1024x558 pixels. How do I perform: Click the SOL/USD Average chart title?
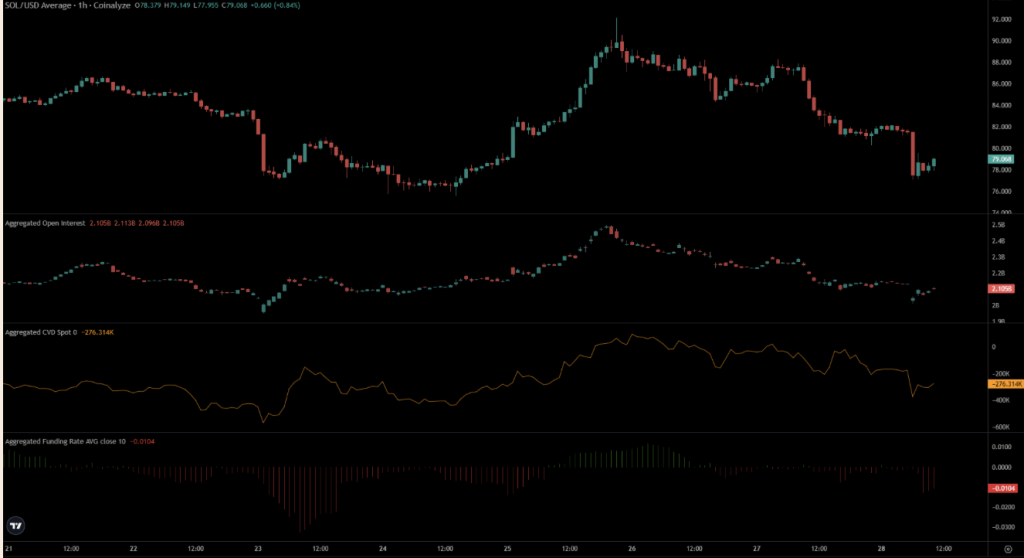(x=38, y=7)
